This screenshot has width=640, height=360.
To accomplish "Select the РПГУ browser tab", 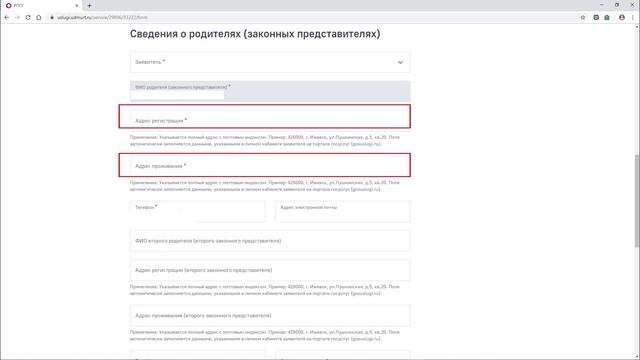I will (42, 6).
